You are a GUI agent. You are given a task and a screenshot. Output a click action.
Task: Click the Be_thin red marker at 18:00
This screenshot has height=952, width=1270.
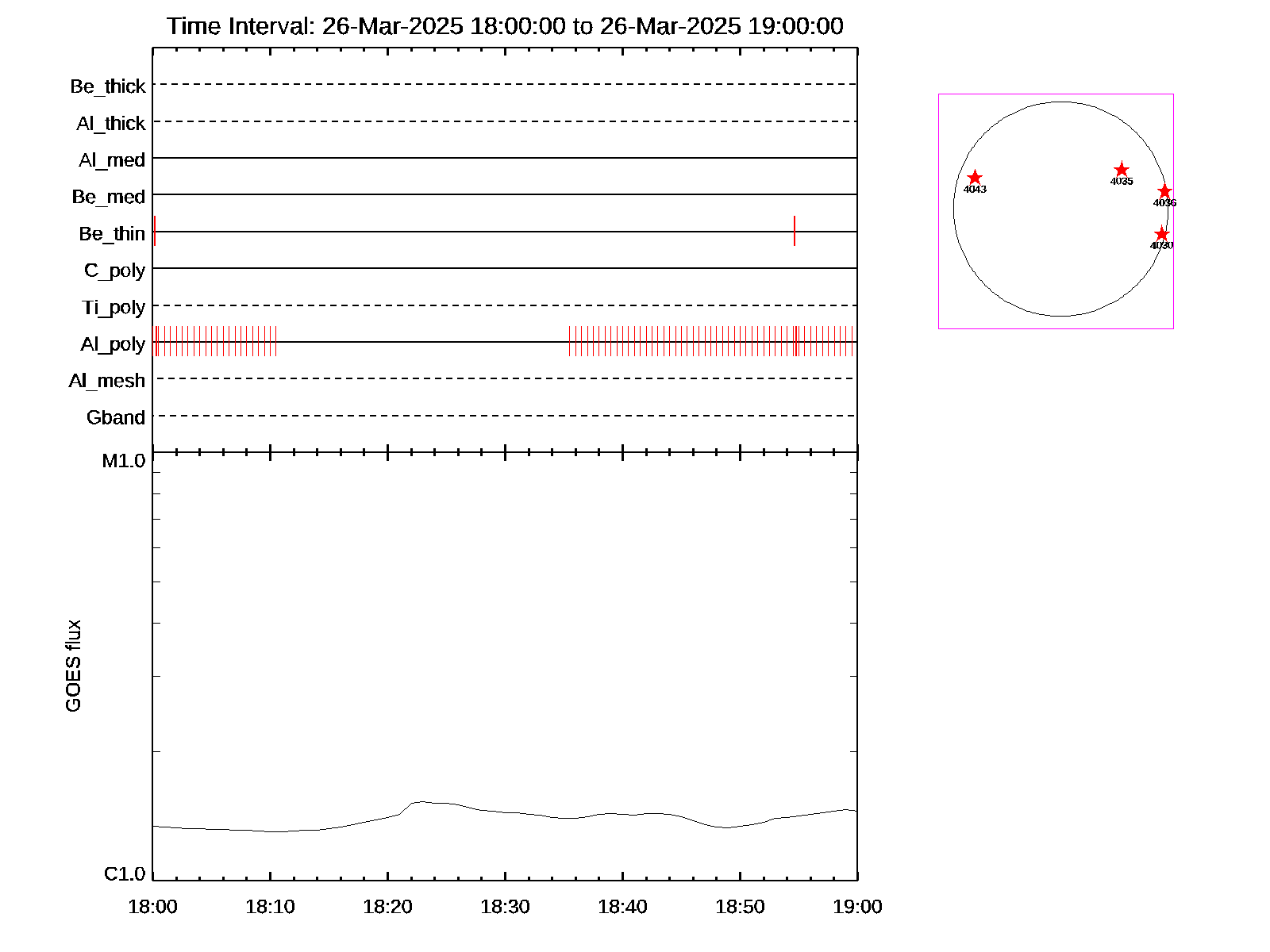(x=155, y=231)
